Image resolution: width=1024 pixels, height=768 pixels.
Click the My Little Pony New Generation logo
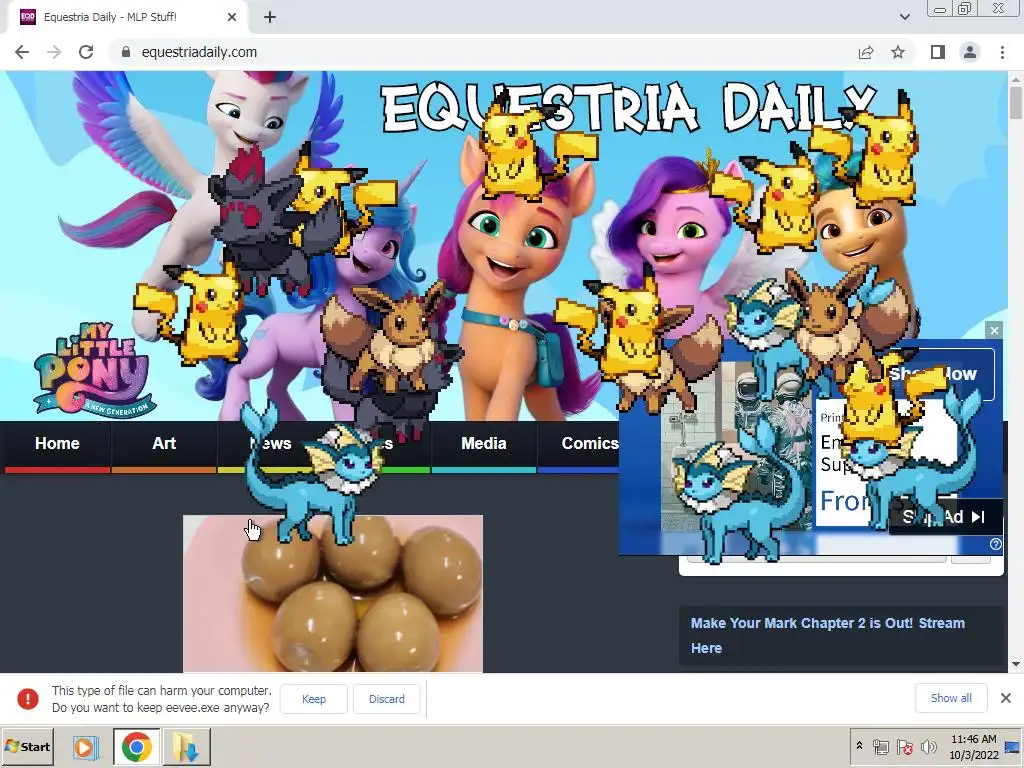[x=93, y=370]
